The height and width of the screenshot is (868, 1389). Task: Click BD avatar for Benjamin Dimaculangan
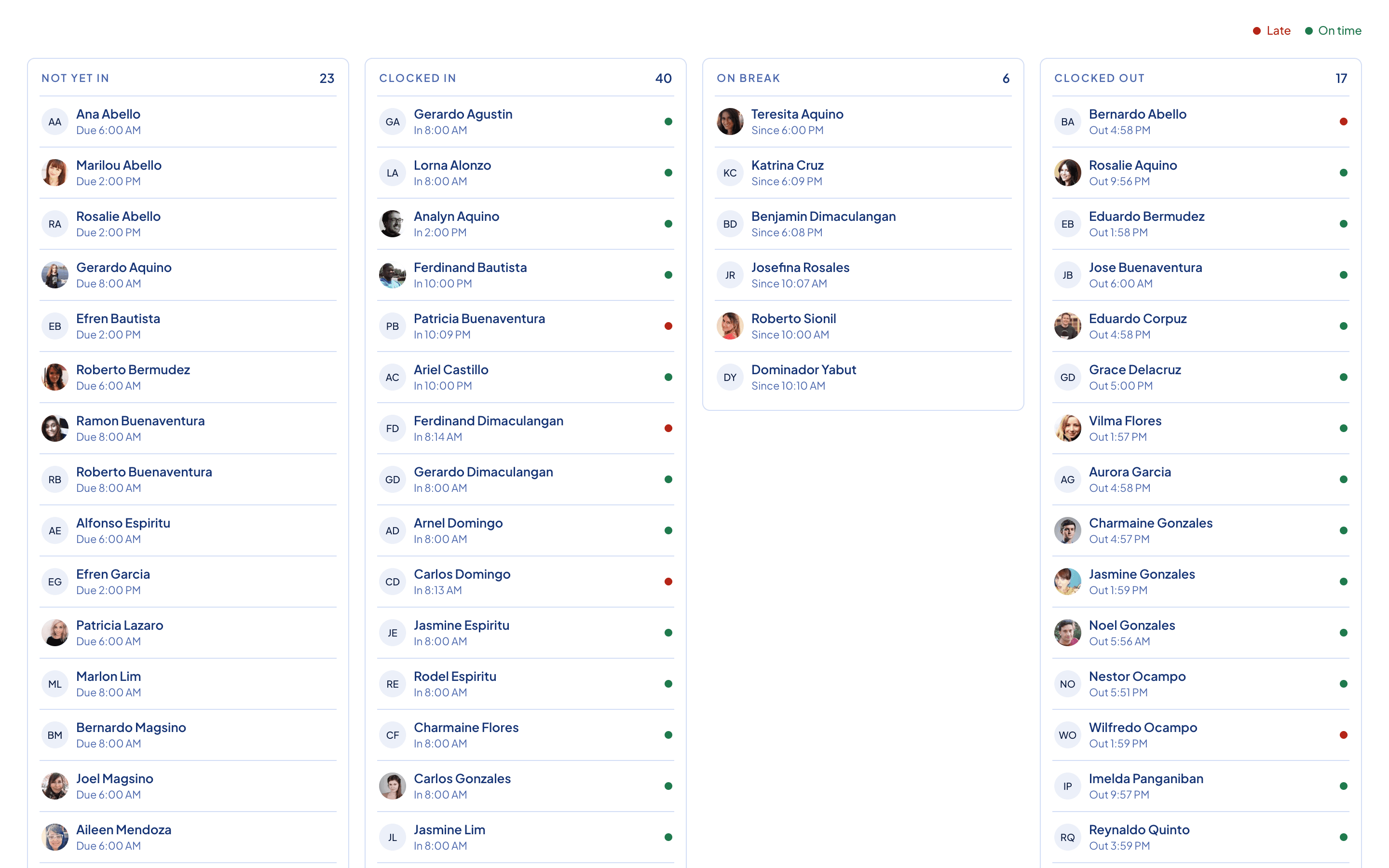pyautogui.click(x=730, y=224)
